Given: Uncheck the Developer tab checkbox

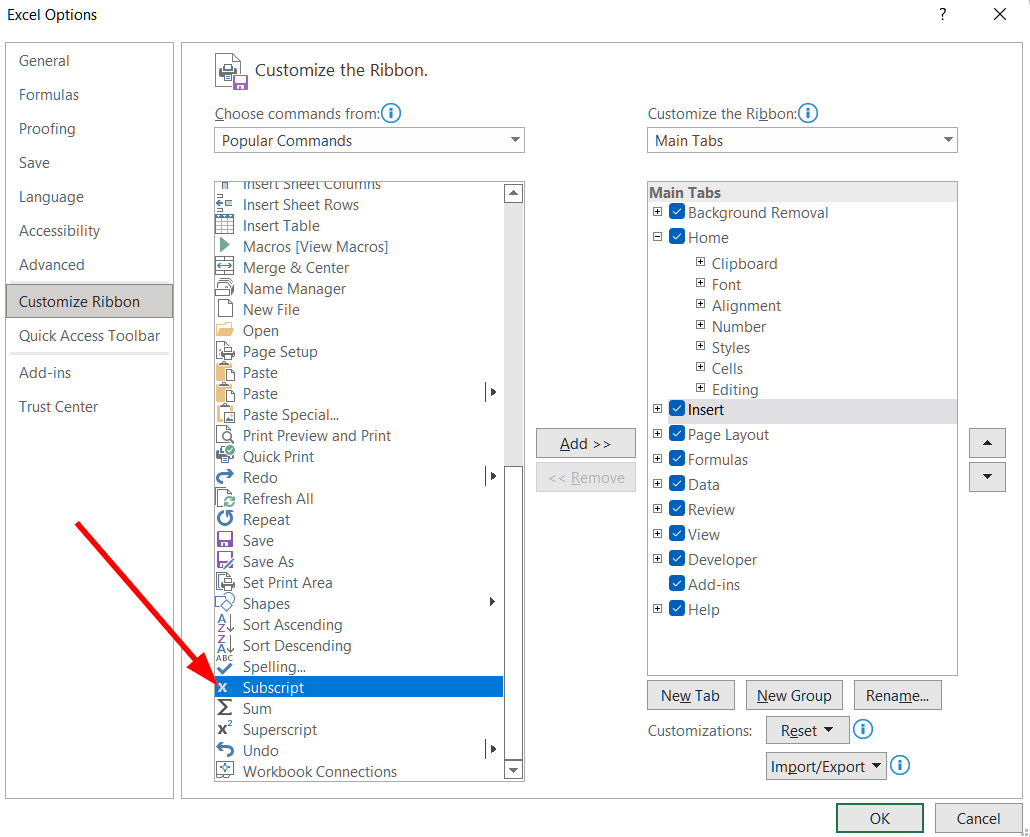Looking at the screenshot, I should click(677, 559).
